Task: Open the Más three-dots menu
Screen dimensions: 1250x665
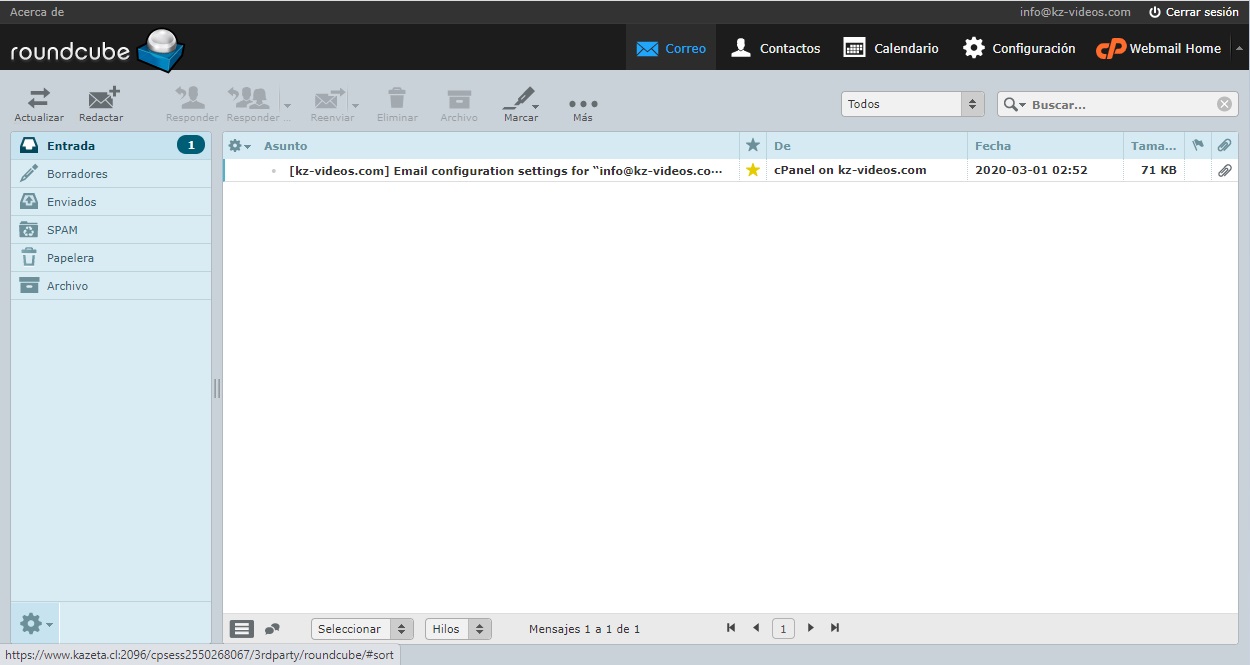Action: pyautogui.click(x=582, y=105)
